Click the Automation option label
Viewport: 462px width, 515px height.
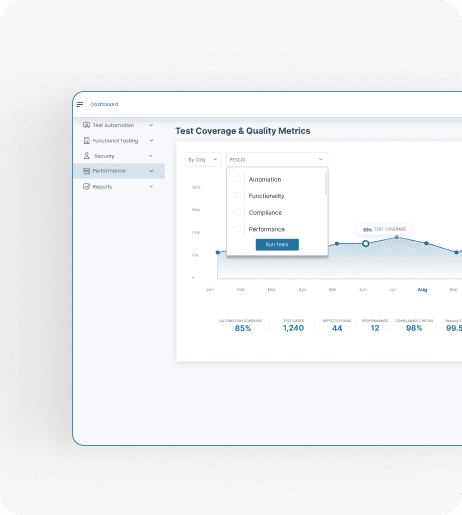pyautogui.click(x=265, y=179)
